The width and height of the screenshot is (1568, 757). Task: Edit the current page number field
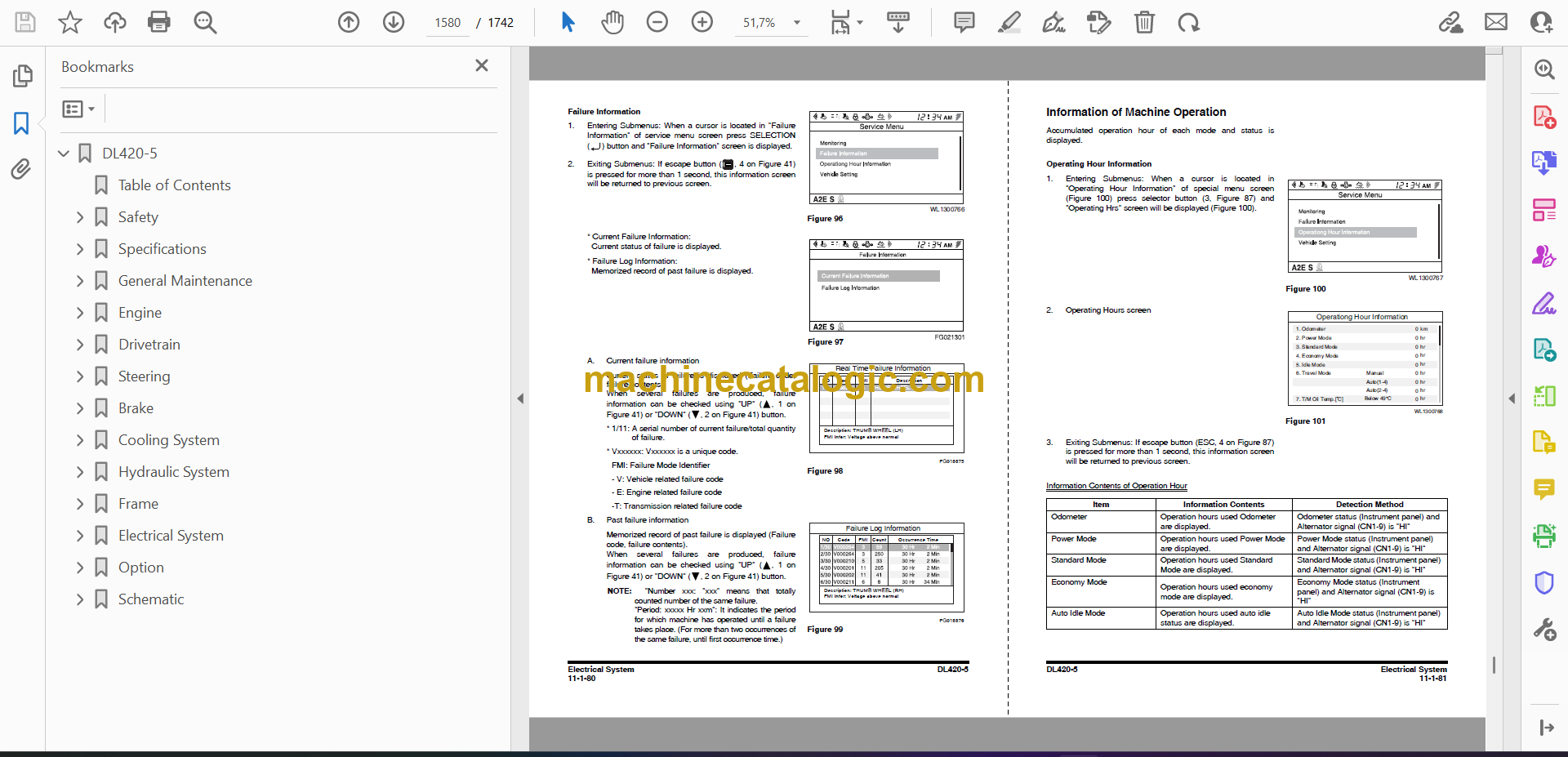(x=448, y=23)
